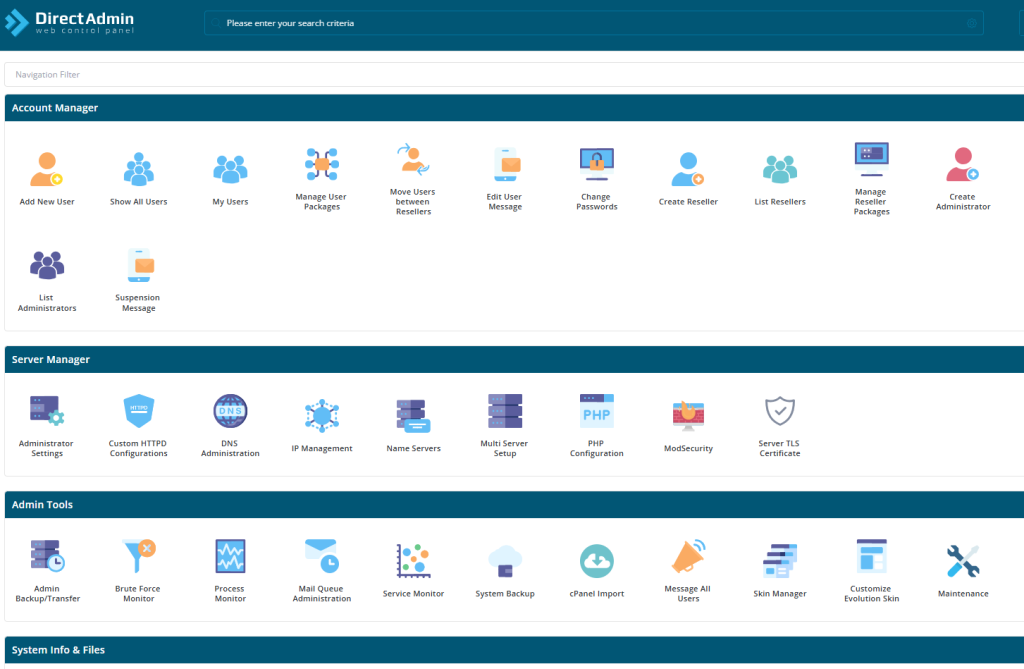1024x669 pixels.
Task: Open the Mail Queue Administration icon
Action: [x=322, y=556]
